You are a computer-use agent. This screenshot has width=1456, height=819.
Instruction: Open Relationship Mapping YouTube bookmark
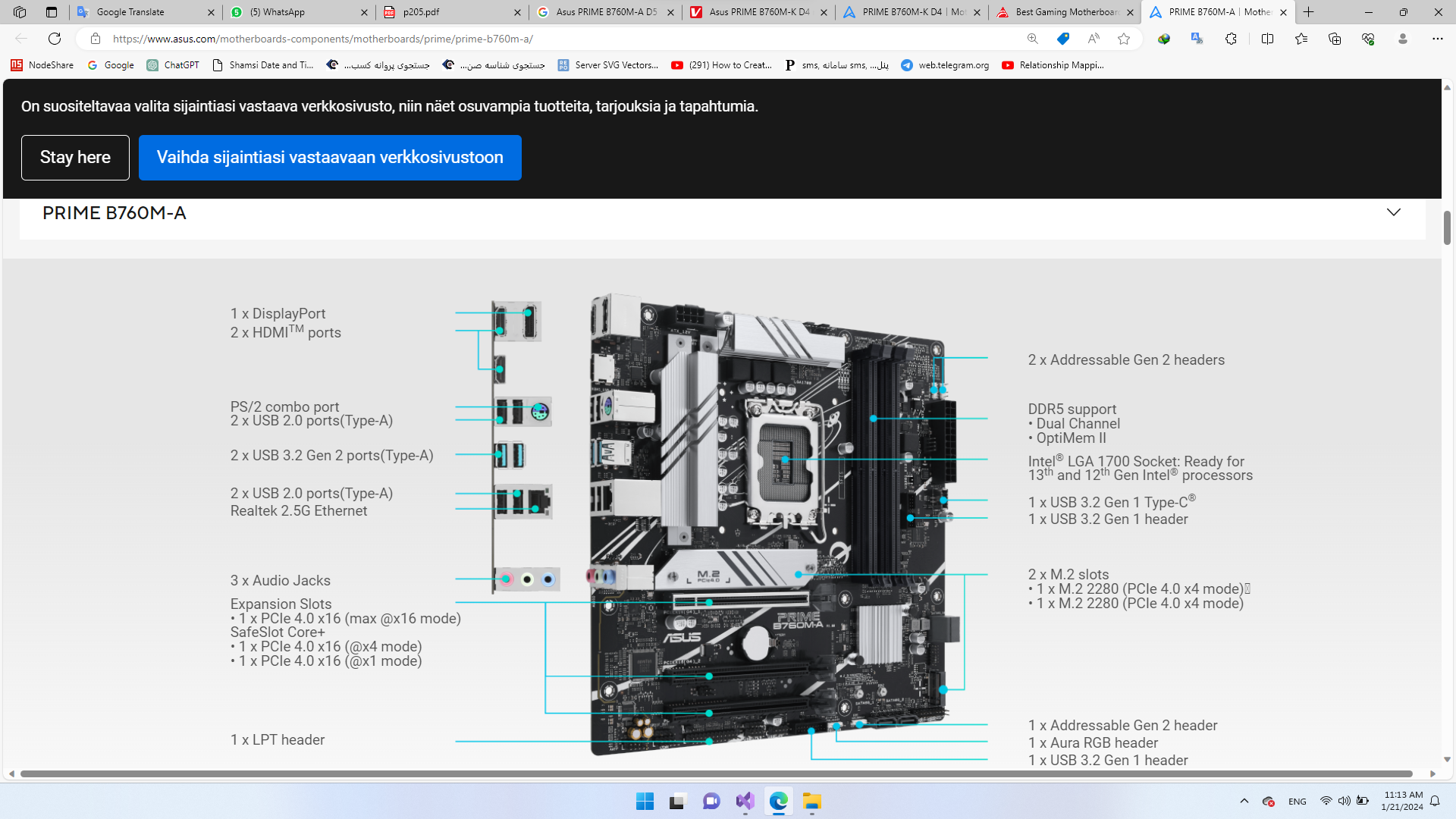coord(1053,65)
